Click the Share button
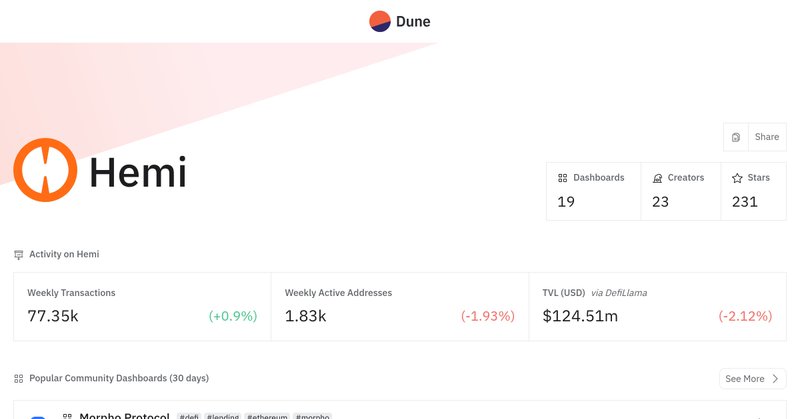The height and width of the screenshot is (419, 800). coord(767,137)
